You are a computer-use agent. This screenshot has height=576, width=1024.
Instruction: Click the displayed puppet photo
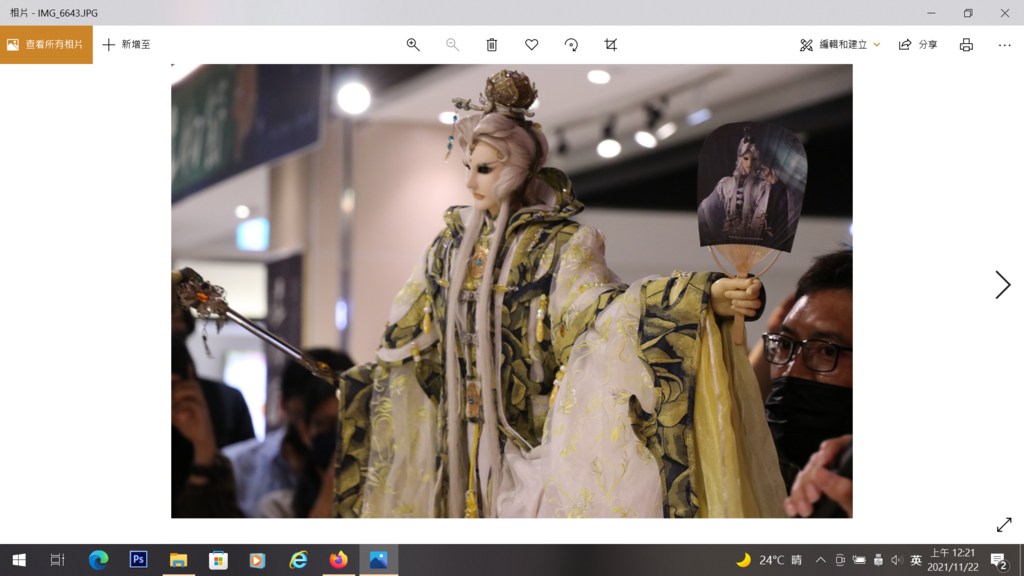pyautogui.click(x=511, y=291)
